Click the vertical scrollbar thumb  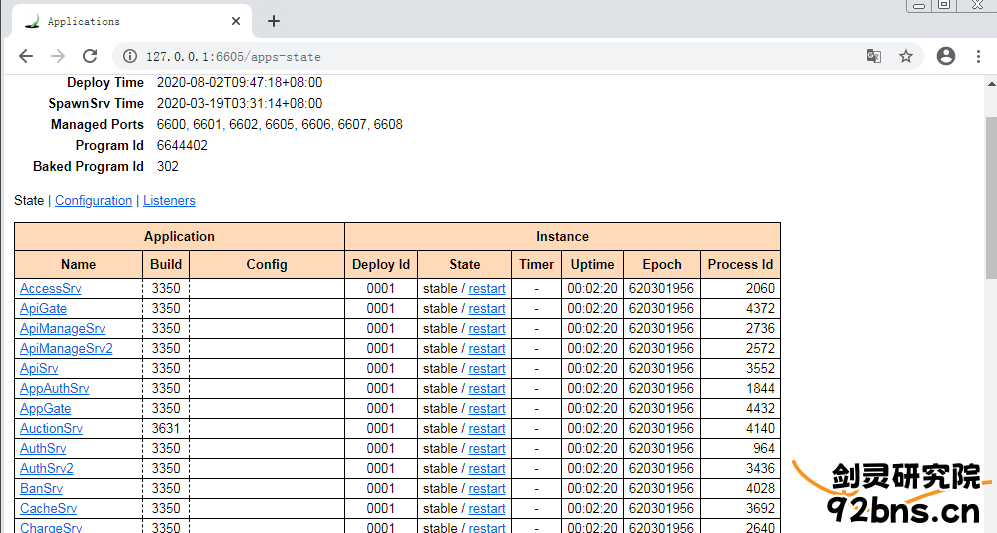(x=991, y=197)
